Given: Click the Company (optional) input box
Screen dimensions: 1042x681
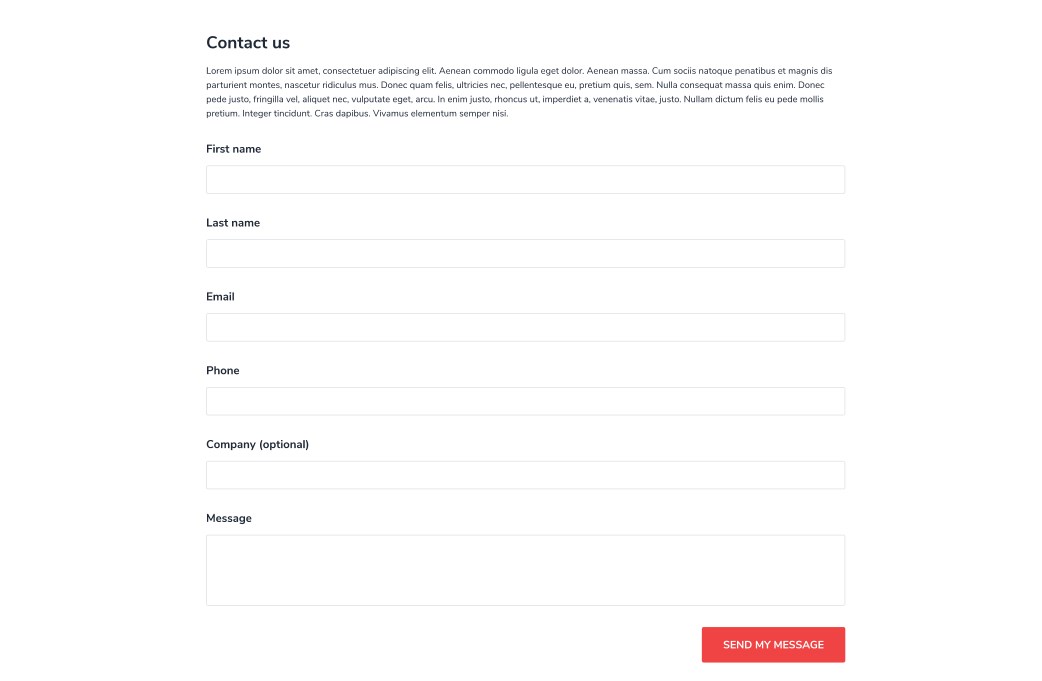Looking at the screenshot, I should point(525,475).
